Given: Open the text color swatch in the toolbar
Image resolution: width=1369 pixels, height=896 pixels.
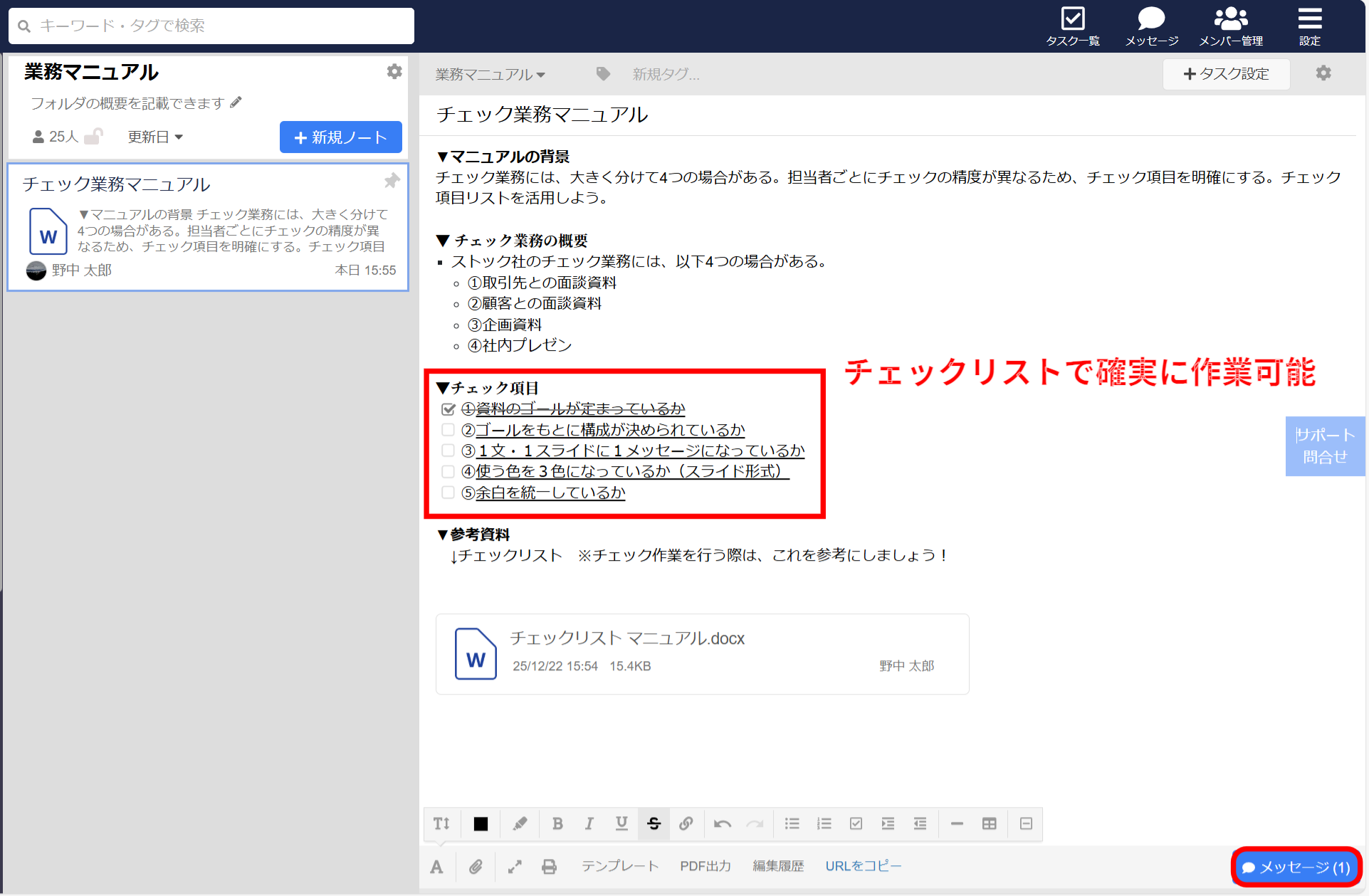Looking at the screenshot, I should 480,823.
